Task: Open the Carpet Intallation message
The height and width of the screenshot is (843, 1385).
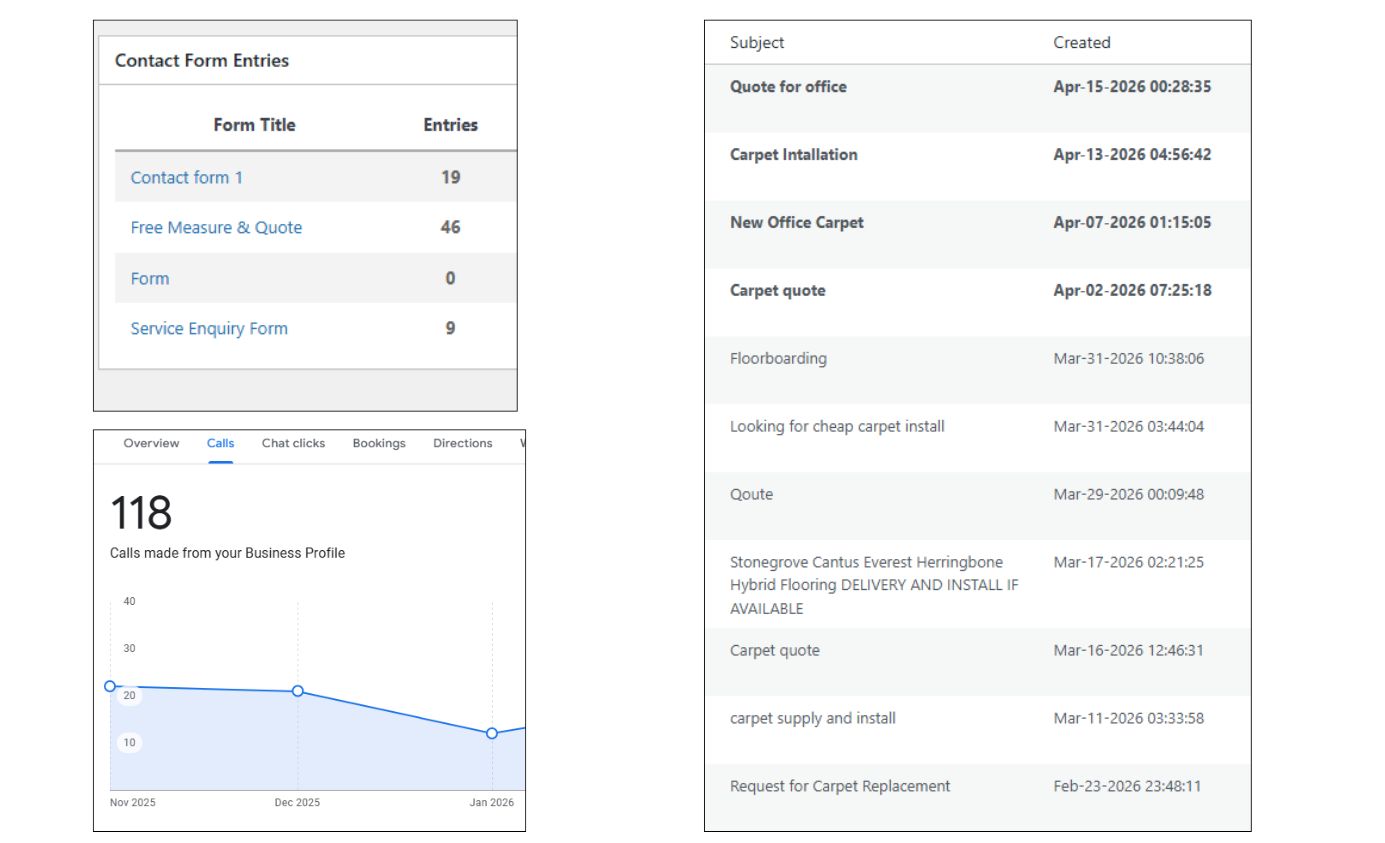Action: [x=793, y=155]
